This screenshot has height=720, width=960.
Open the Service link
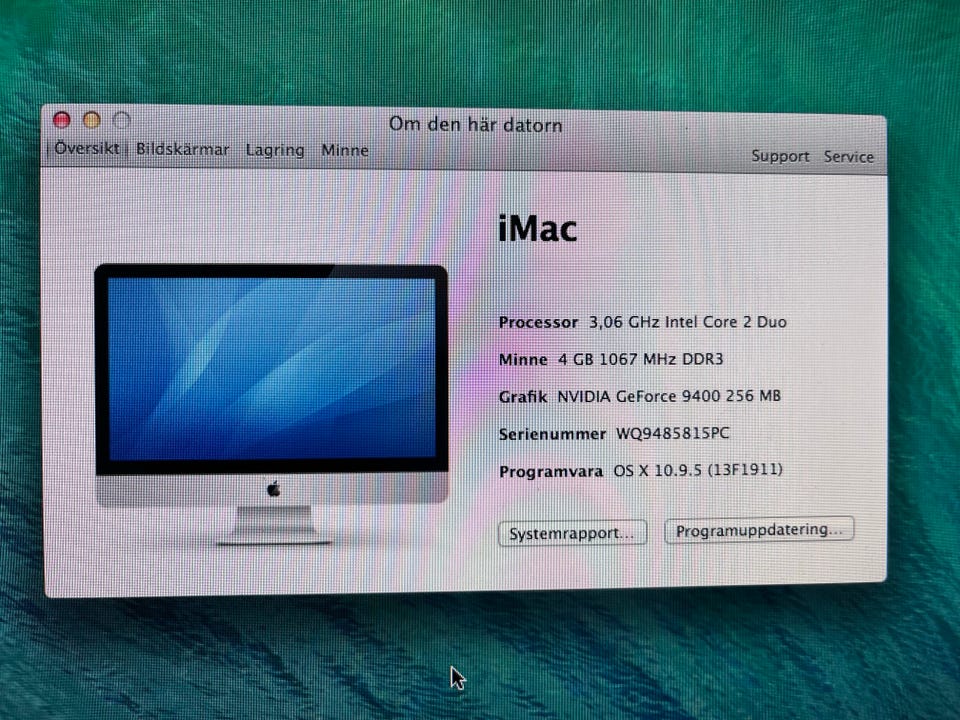[x=849, y=157]
